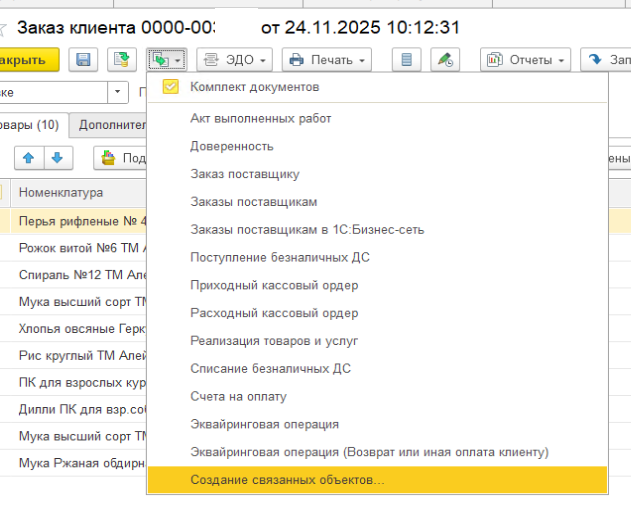The height and width of the screenshot is (529, 631).
Task: Click the floppy disk save icon
Action: (x=83, y=60)
